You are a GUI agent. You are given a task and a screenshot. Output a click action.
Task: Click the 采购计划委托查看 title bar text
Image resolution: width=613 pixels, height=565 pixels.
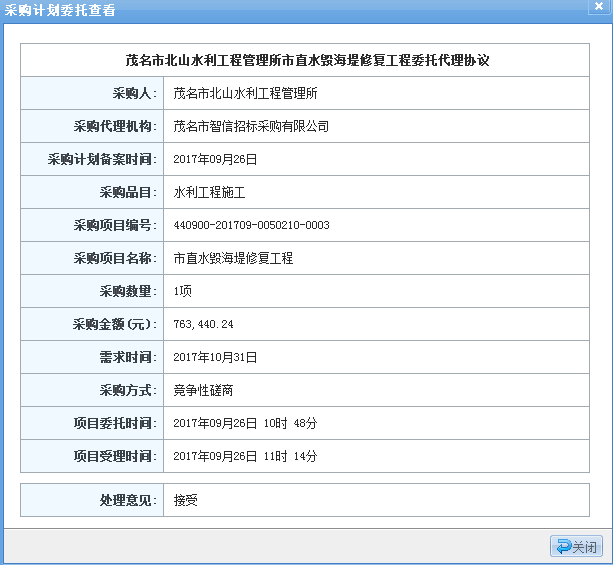(60, 11)
